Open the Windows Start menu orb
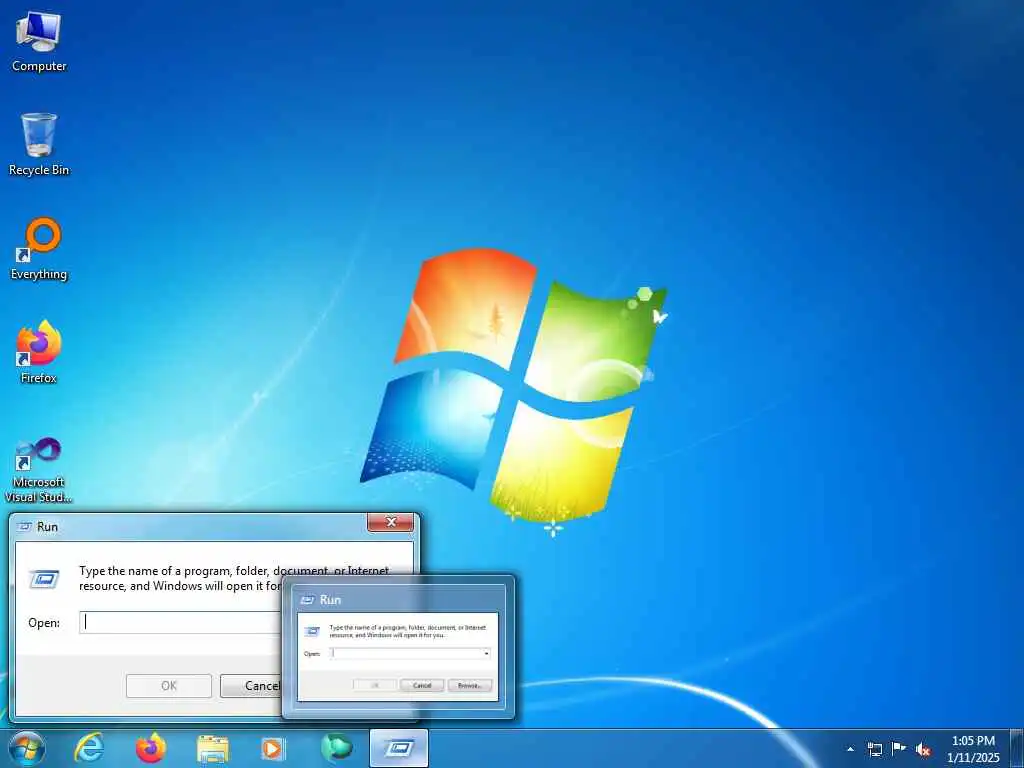This screenshot has width=1024, height=768. pos(27,748)
